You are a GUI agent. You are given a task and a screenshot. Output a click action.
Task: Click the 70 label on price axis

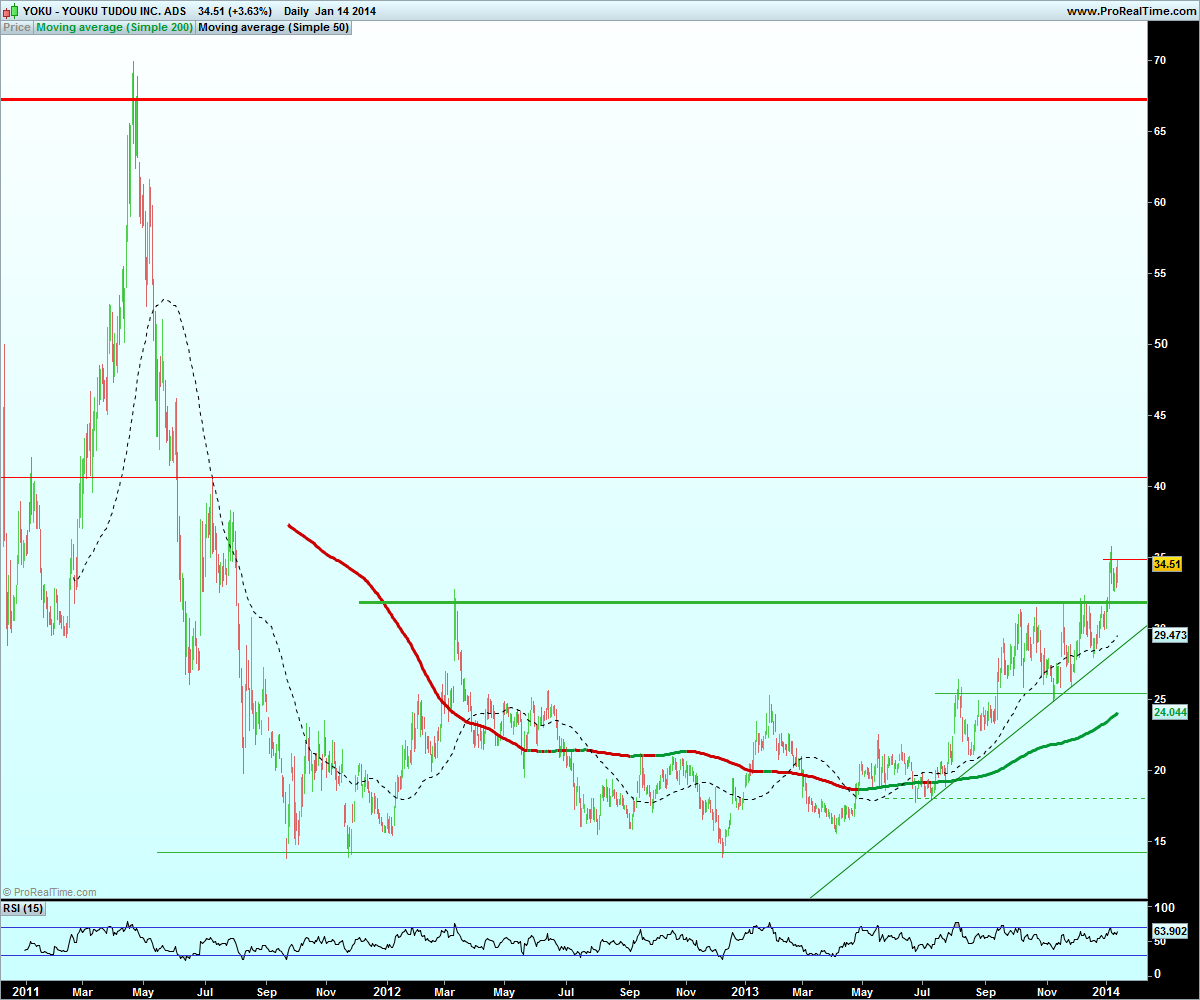point(1159,60)
